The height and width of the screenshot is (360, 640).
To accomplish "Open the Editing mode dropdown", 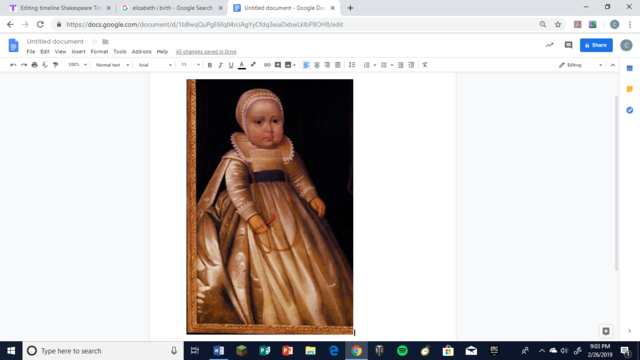I will 580,65.
